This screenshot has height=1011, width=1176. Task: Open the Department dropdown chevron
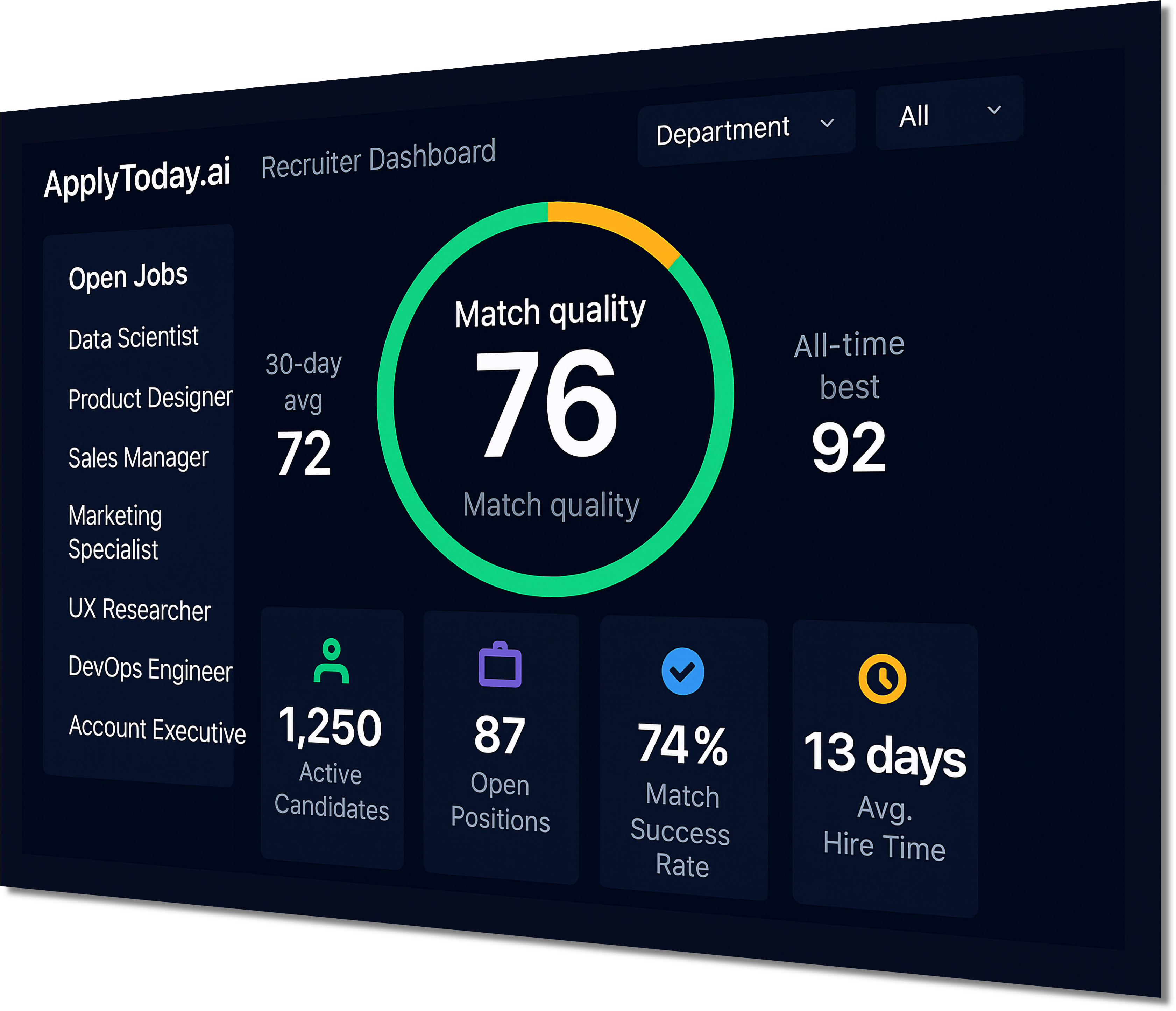[x=828, y=124]
